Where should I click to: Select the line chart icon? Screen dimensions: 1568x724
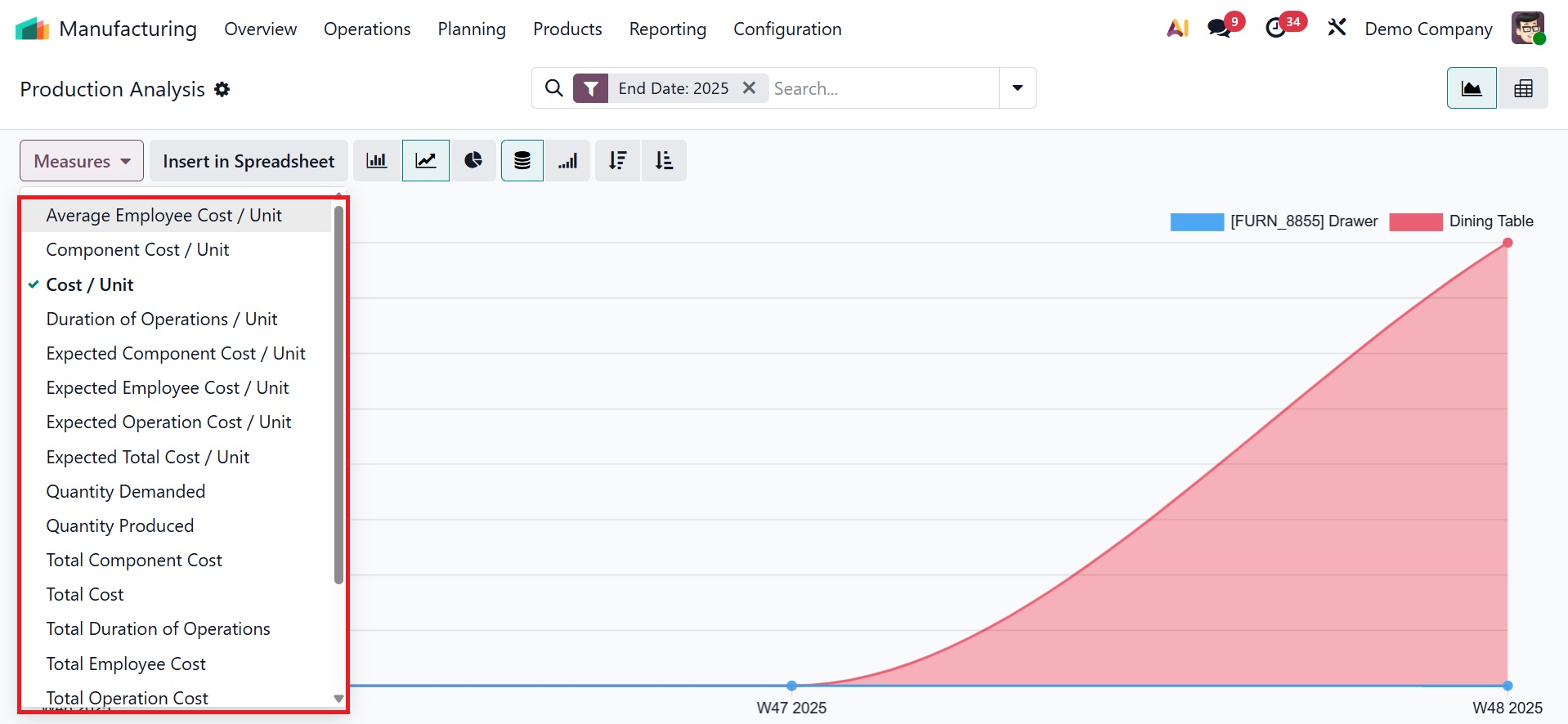coord(426,161)
